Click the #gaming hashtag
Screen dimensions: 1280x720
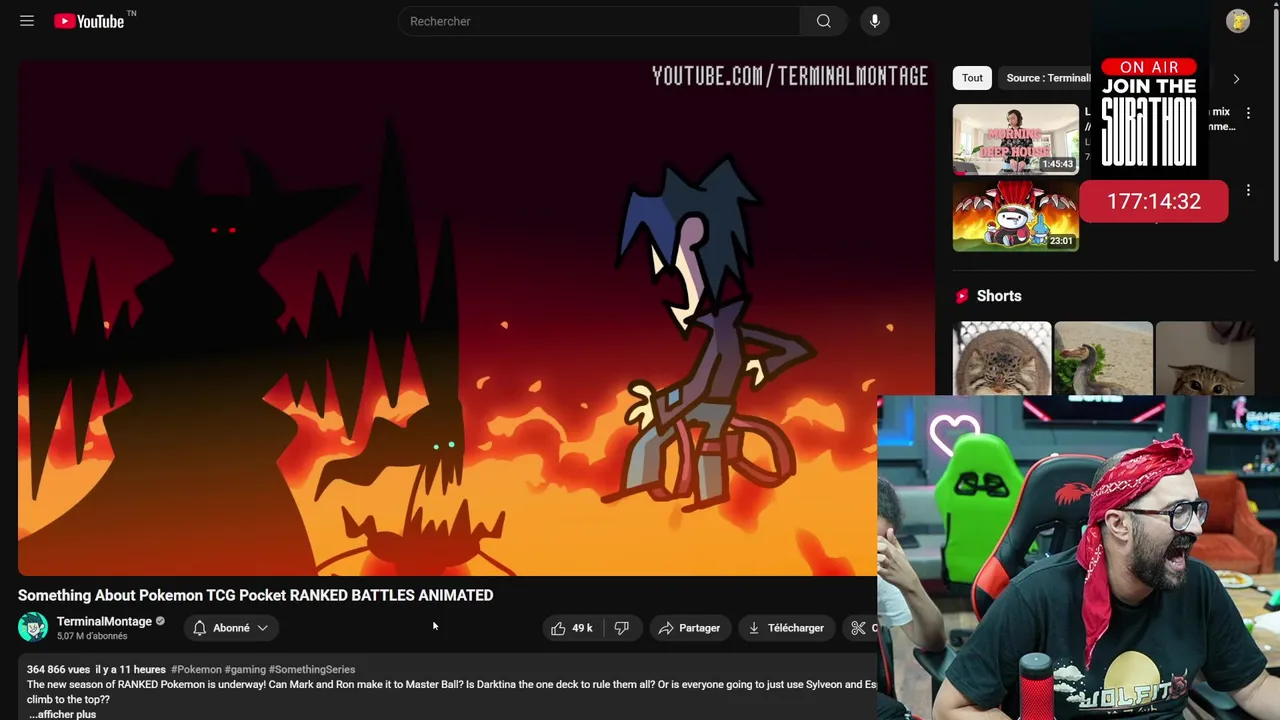pyautogui.click(x=244, y=669)
